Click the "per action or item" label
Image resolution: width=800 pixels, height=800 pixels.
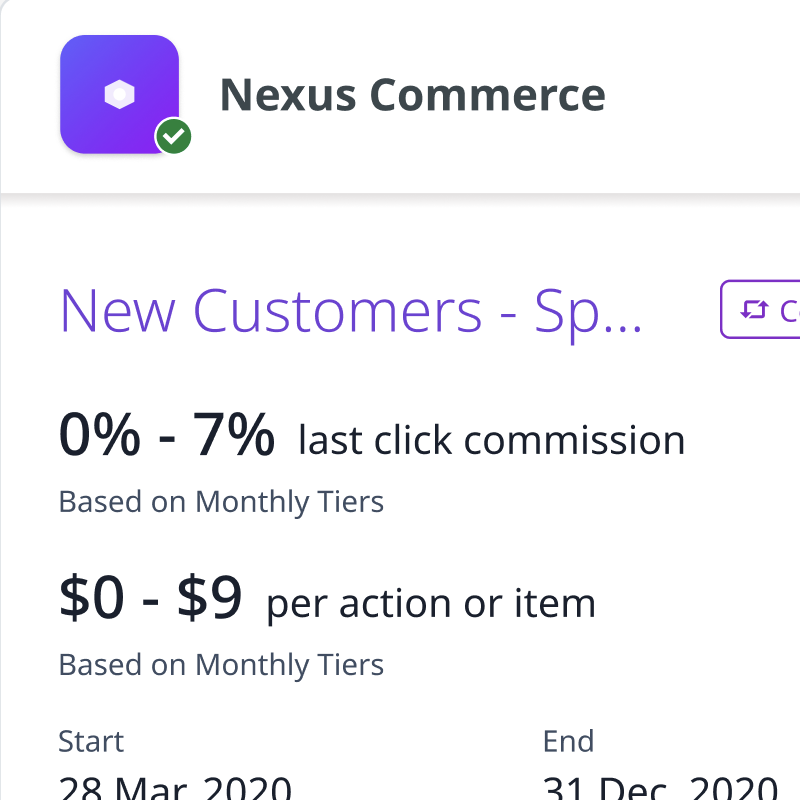[x=430, y=603]
